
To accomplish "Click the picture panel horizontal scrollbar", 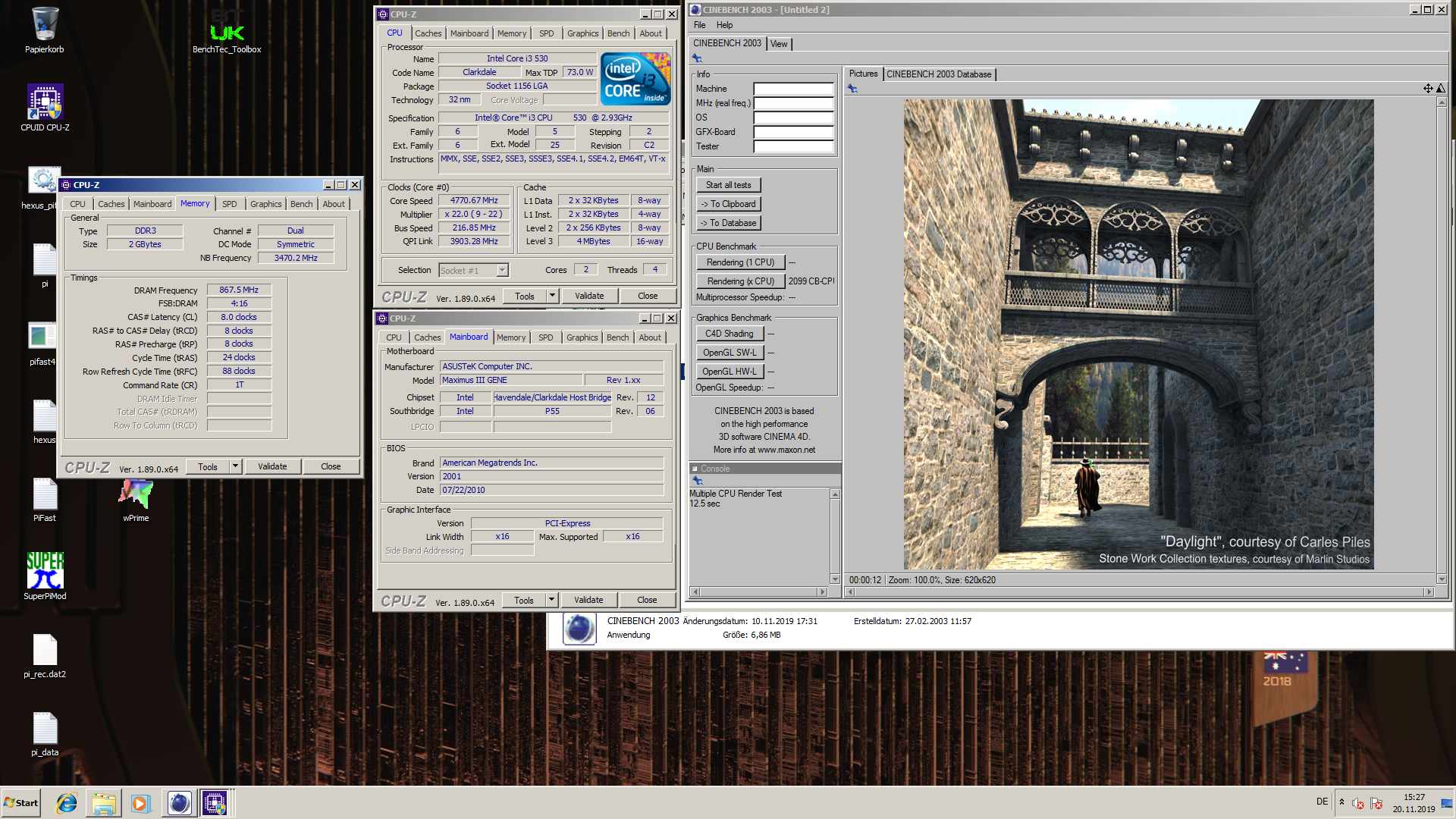I will 1141,591.
